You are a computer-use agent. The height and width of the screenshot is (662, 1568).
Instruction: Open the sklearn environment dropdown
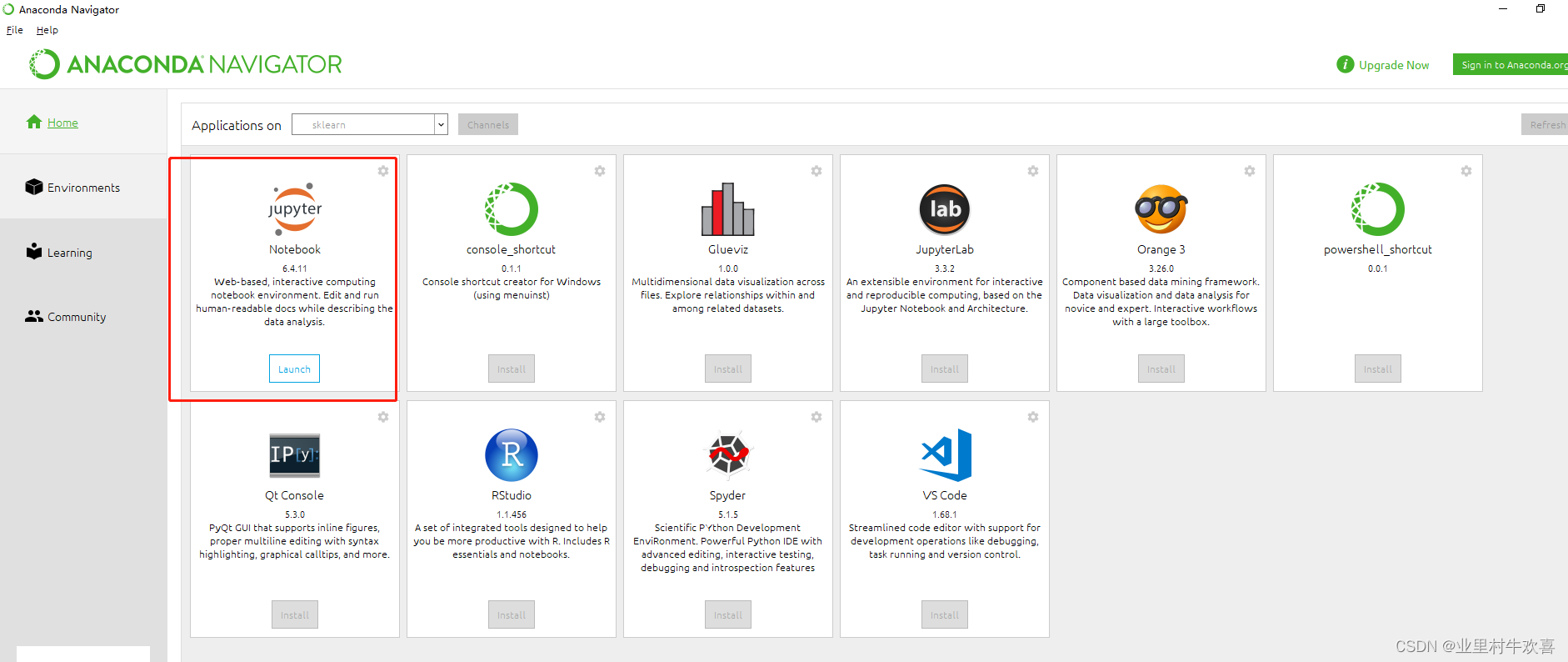[x=370, y=124]
